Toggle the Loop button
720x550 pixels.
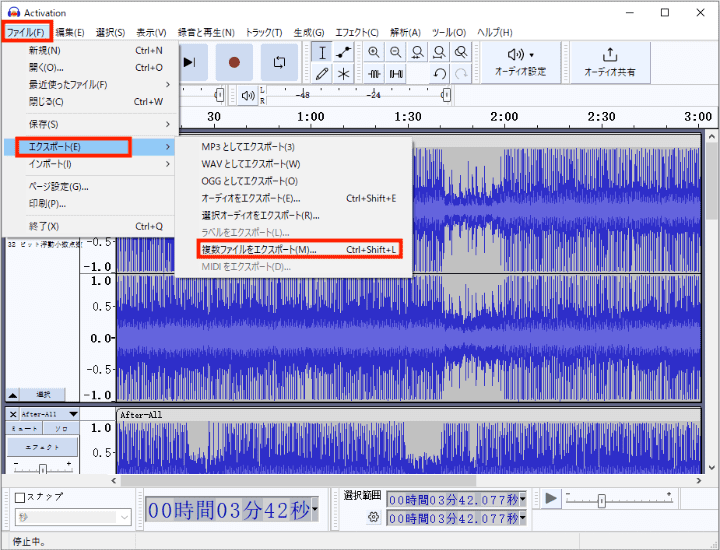[x=279, y=62]
